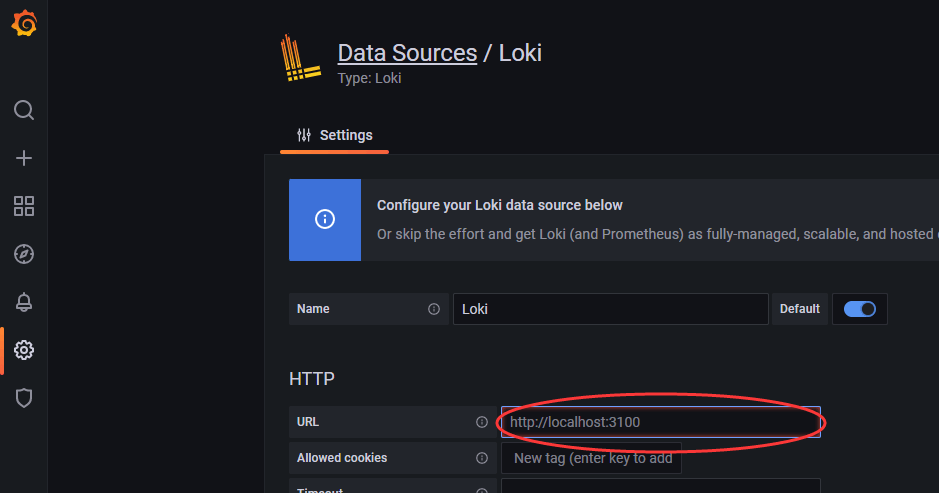Click the Timeout input field
939x493 pixels.
click(x=660, y=487)
